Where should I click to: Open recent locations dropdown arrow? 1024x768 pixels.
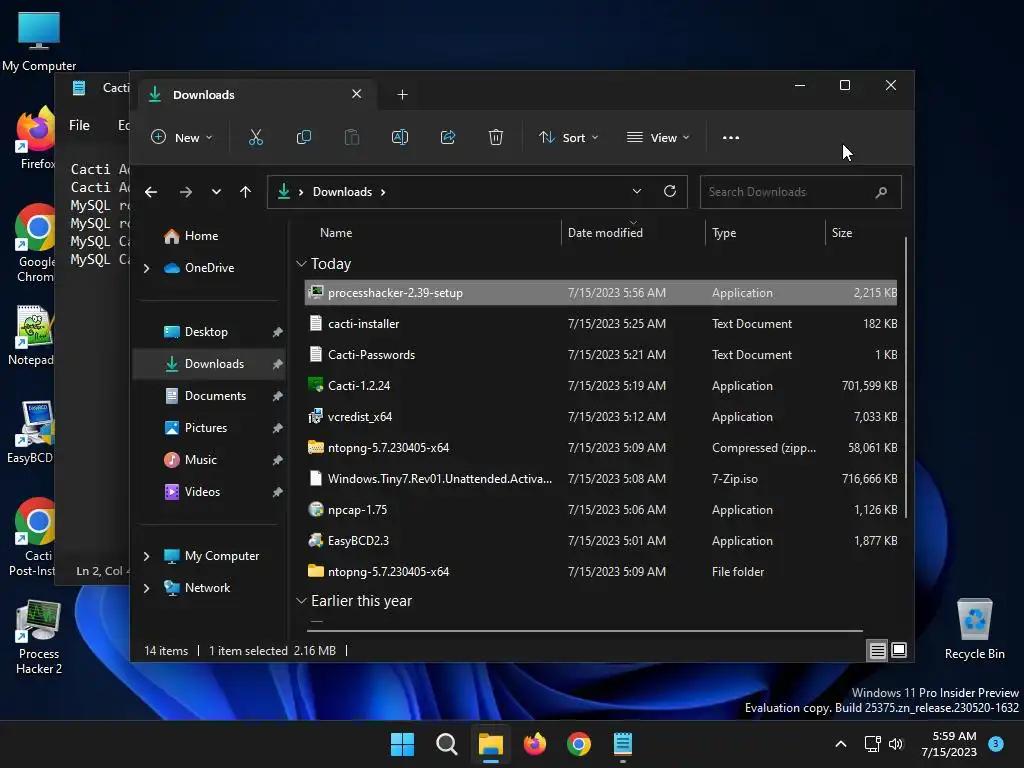216,192
